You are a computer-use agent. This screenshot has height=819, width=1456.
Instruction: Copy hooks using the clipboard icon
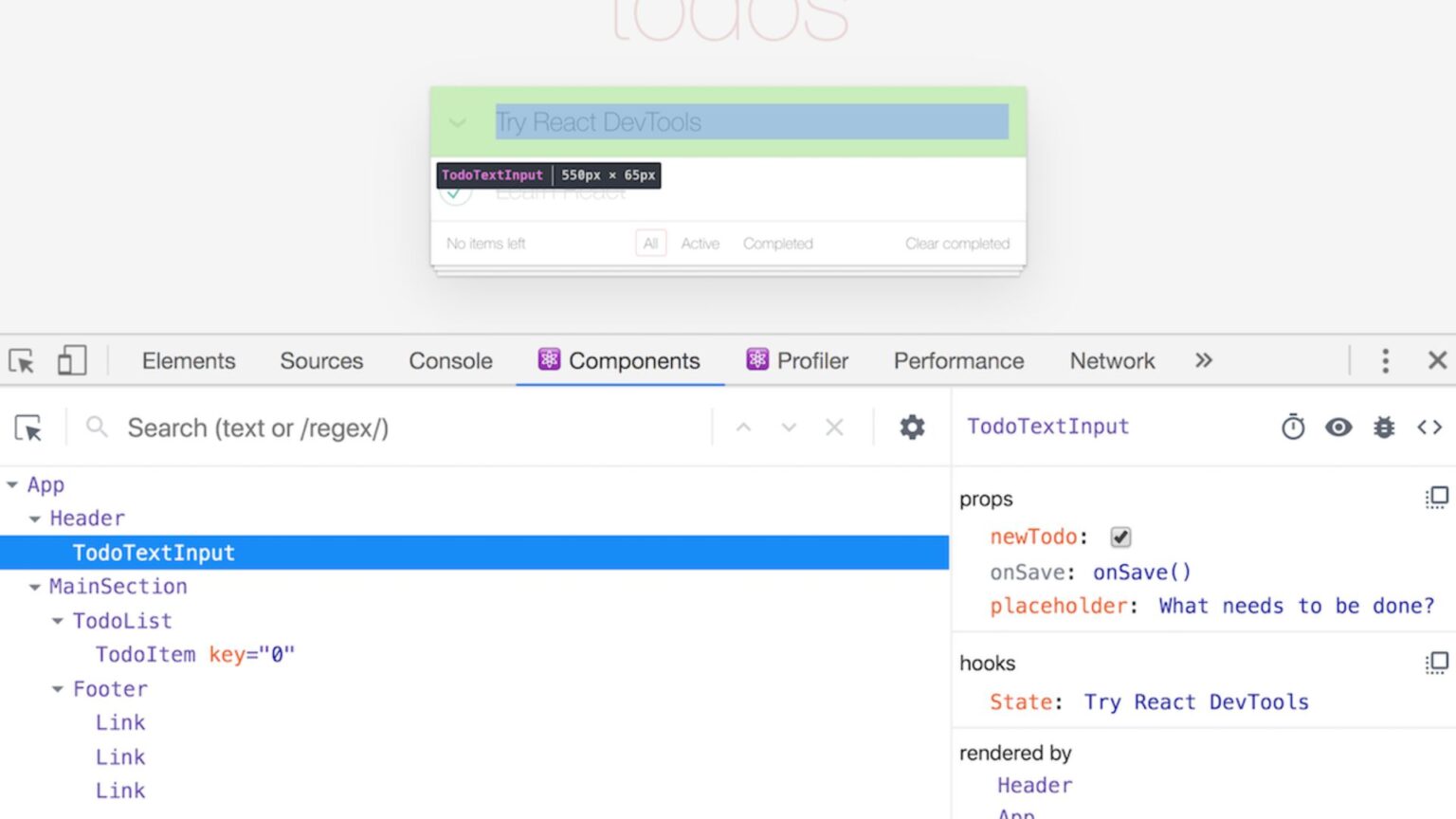point(1436,663)
